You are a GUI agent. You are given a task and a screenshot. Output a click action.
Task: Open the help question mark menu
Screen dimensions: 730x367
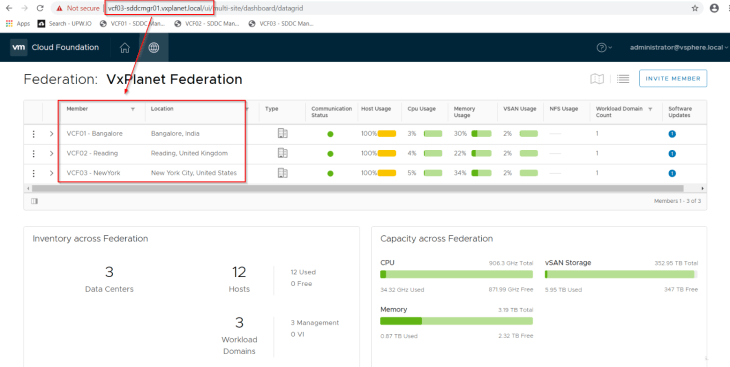[x=604, y=48]
